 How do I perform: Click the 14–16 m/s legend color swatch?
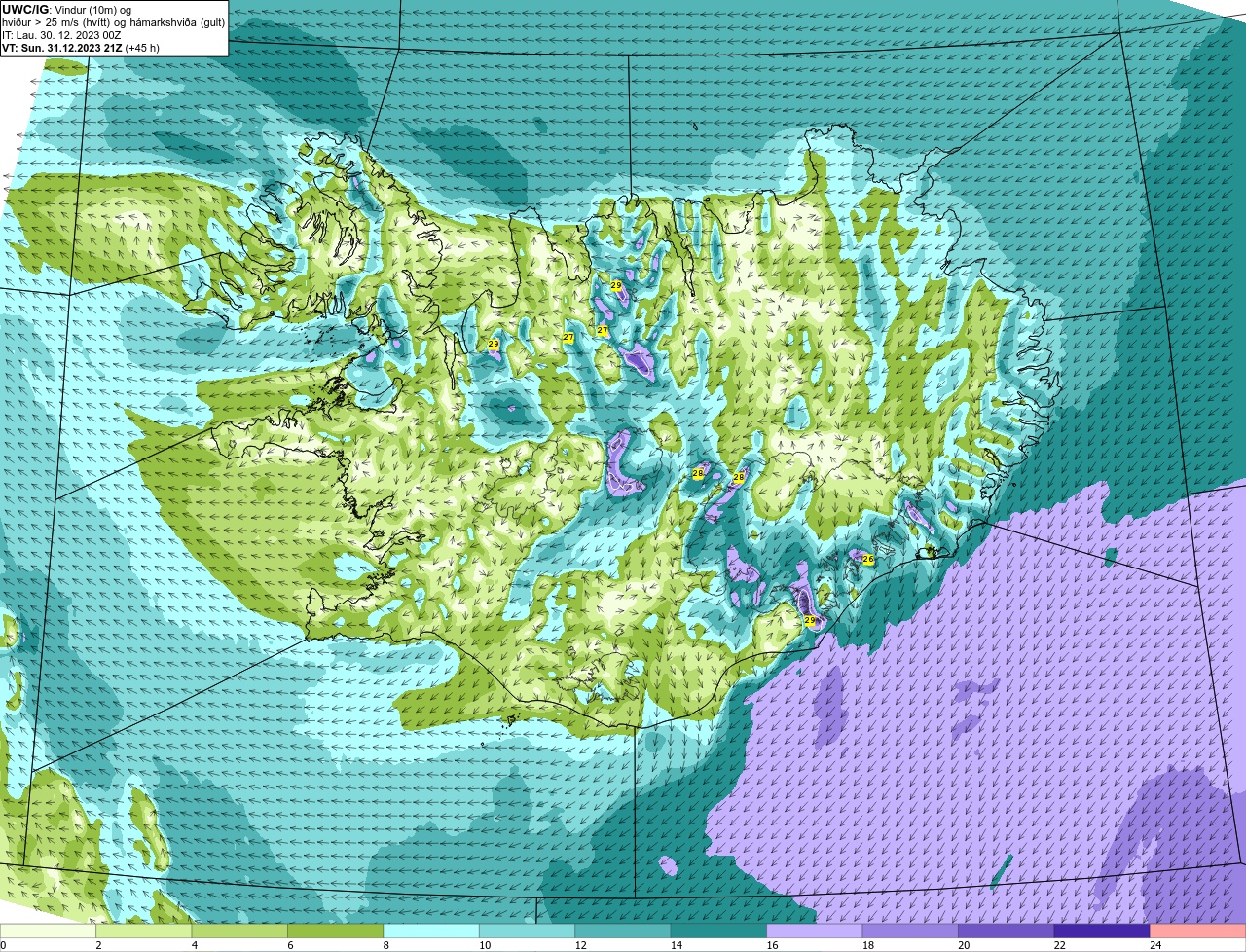[x=719, y=931]
